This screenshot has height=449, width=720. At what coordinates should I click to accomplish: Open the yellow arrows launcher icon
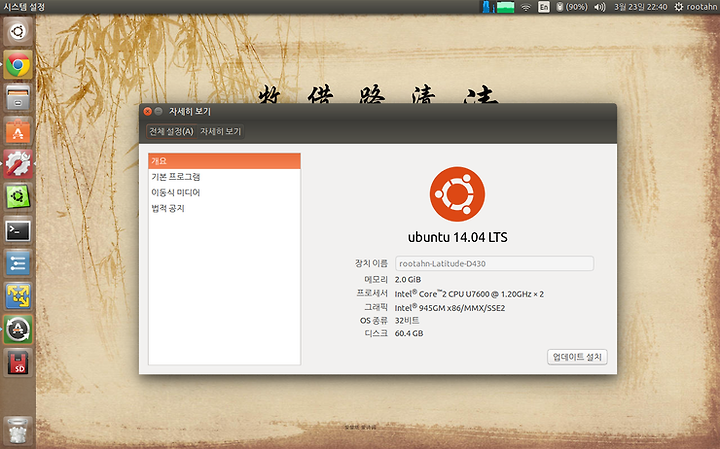pyautogui.click(x=18, y=297)
